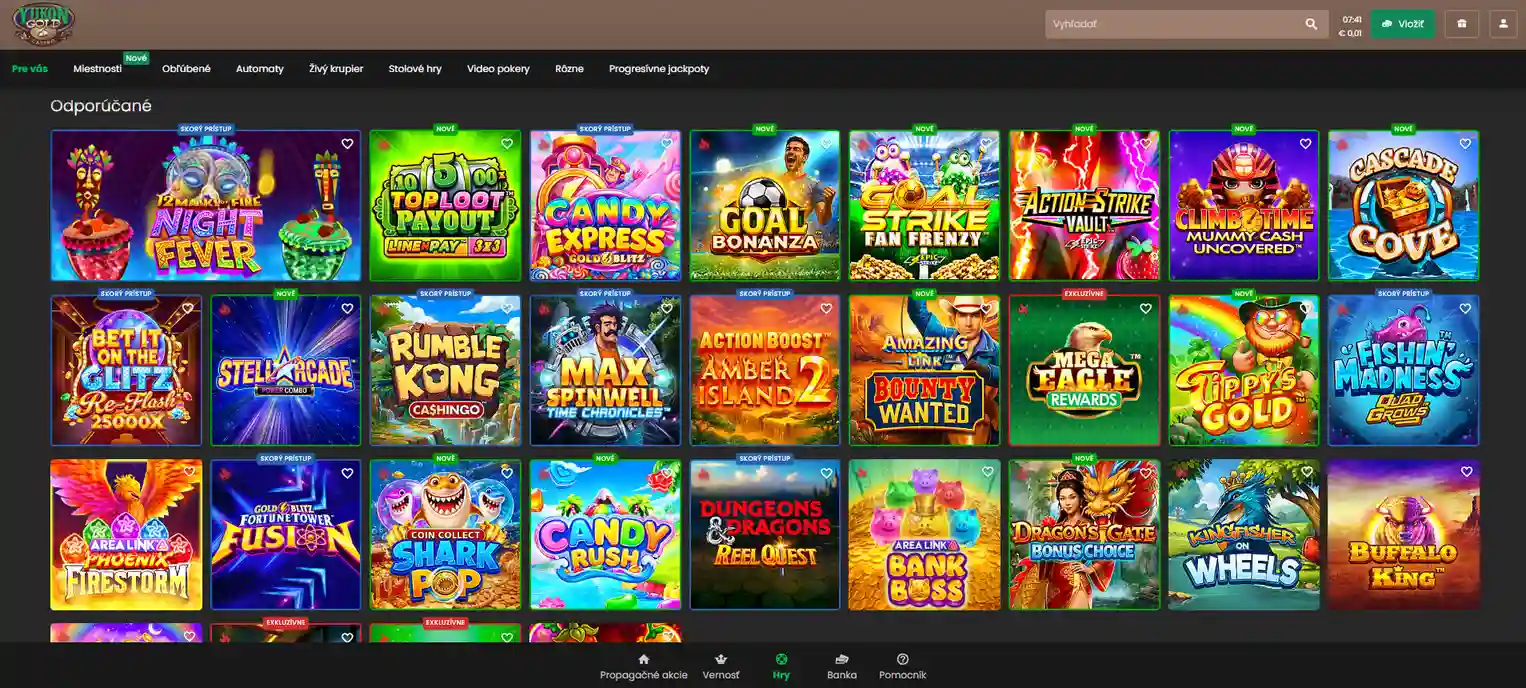Toggle favorite heart on Goal Bonanza
Image resolution: width=1526 pixels, height=688 pixels.
point(827,144)
